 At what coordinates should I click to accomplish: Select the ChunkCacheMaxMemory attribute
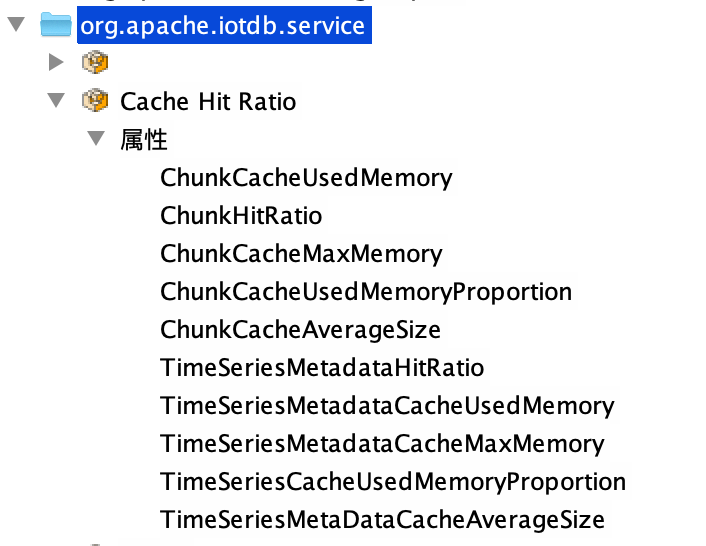coord(301,254)
